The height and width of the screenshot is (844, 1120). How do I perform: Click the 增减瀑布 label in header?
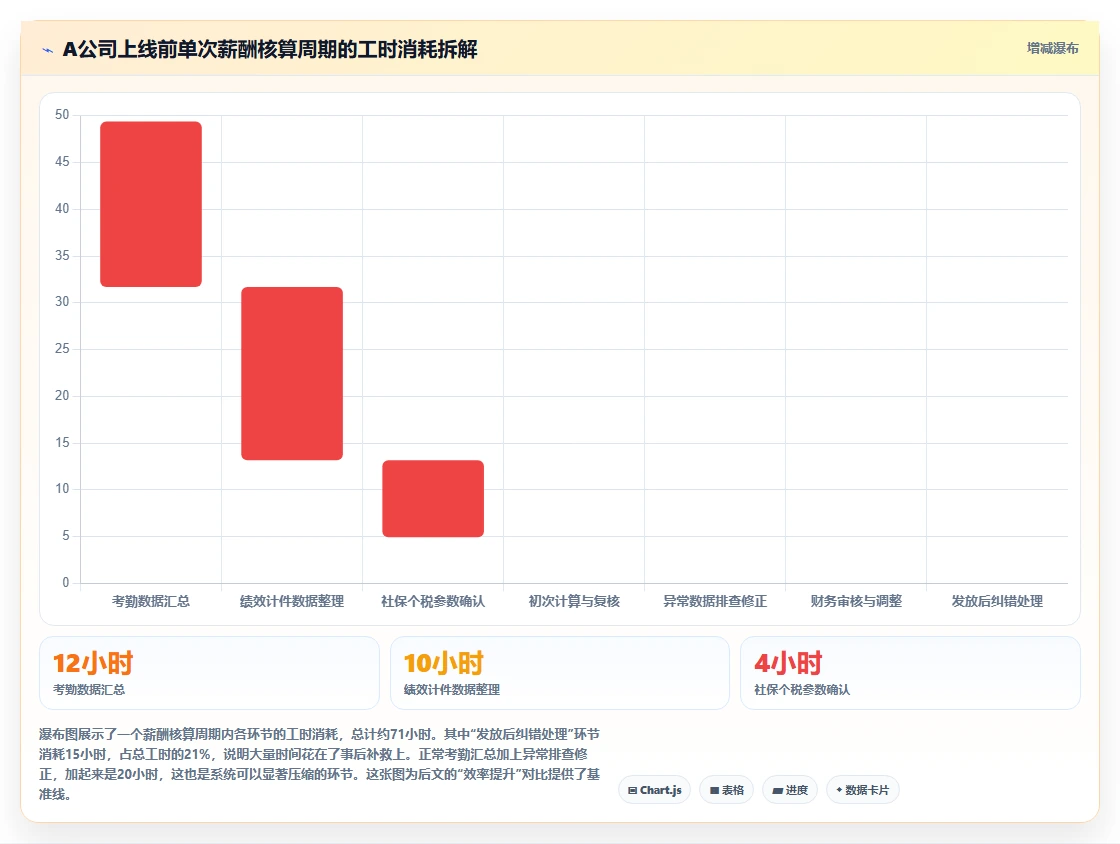coord(1052,49)
